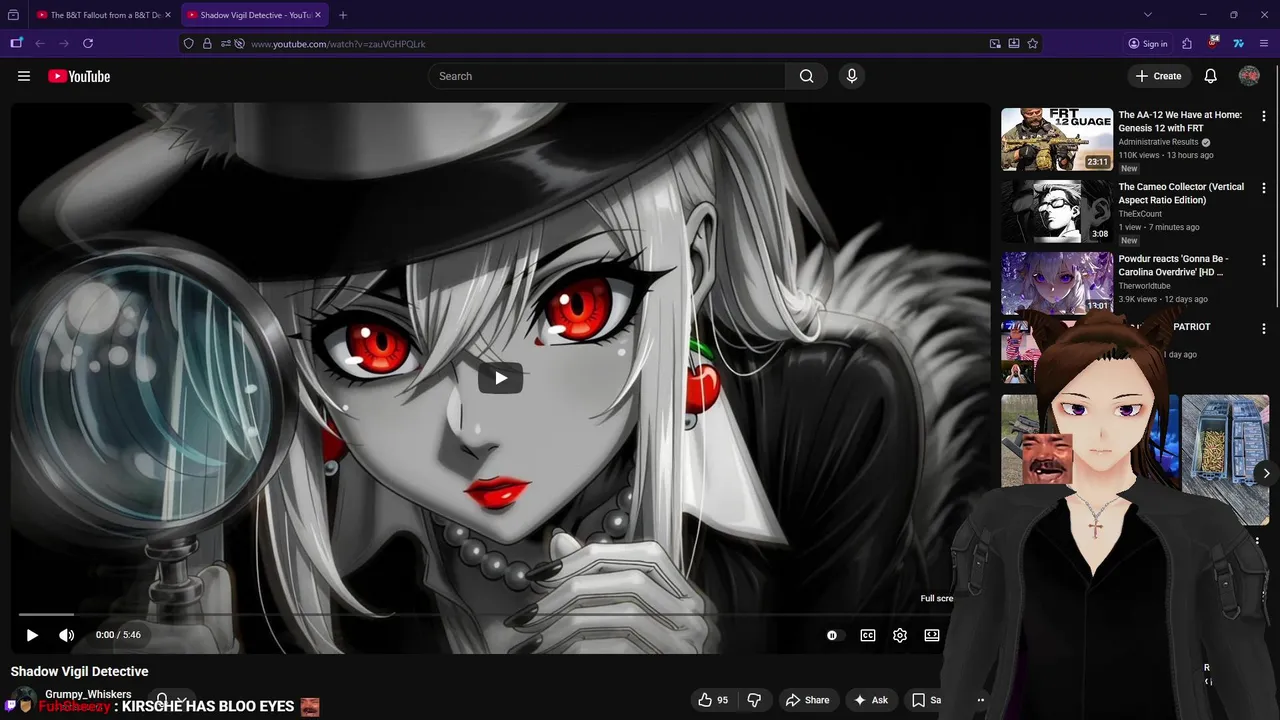Open the tracking protection shield
The width and height of the screenshot is (1280, 720).
click(190, 44)
